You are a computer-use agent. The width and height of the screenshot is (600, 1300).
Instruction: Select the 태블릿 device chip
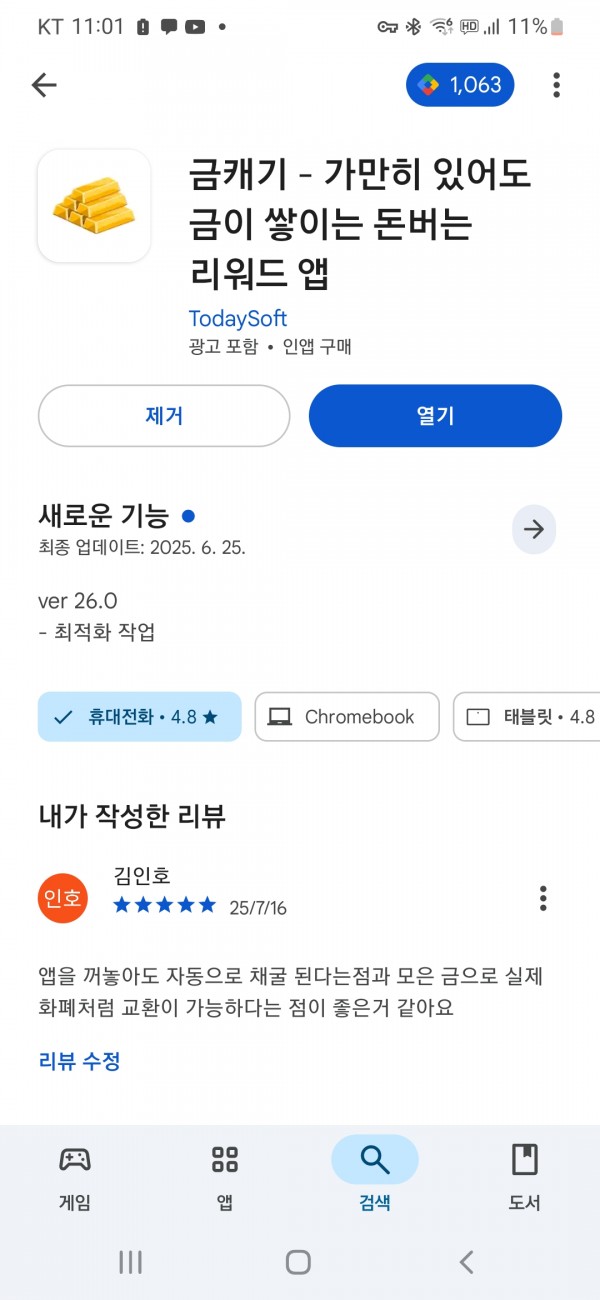click(527, 717)
